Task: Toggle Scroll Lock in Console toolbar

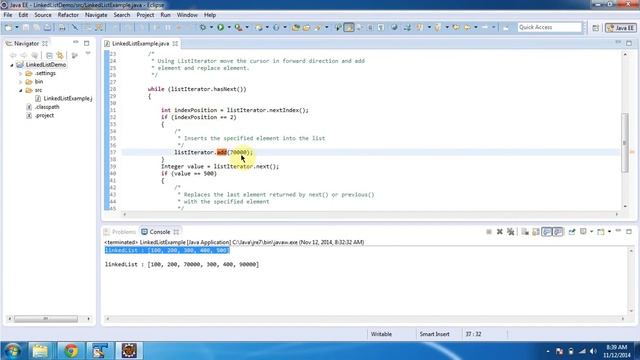Action: coord(536,232)
